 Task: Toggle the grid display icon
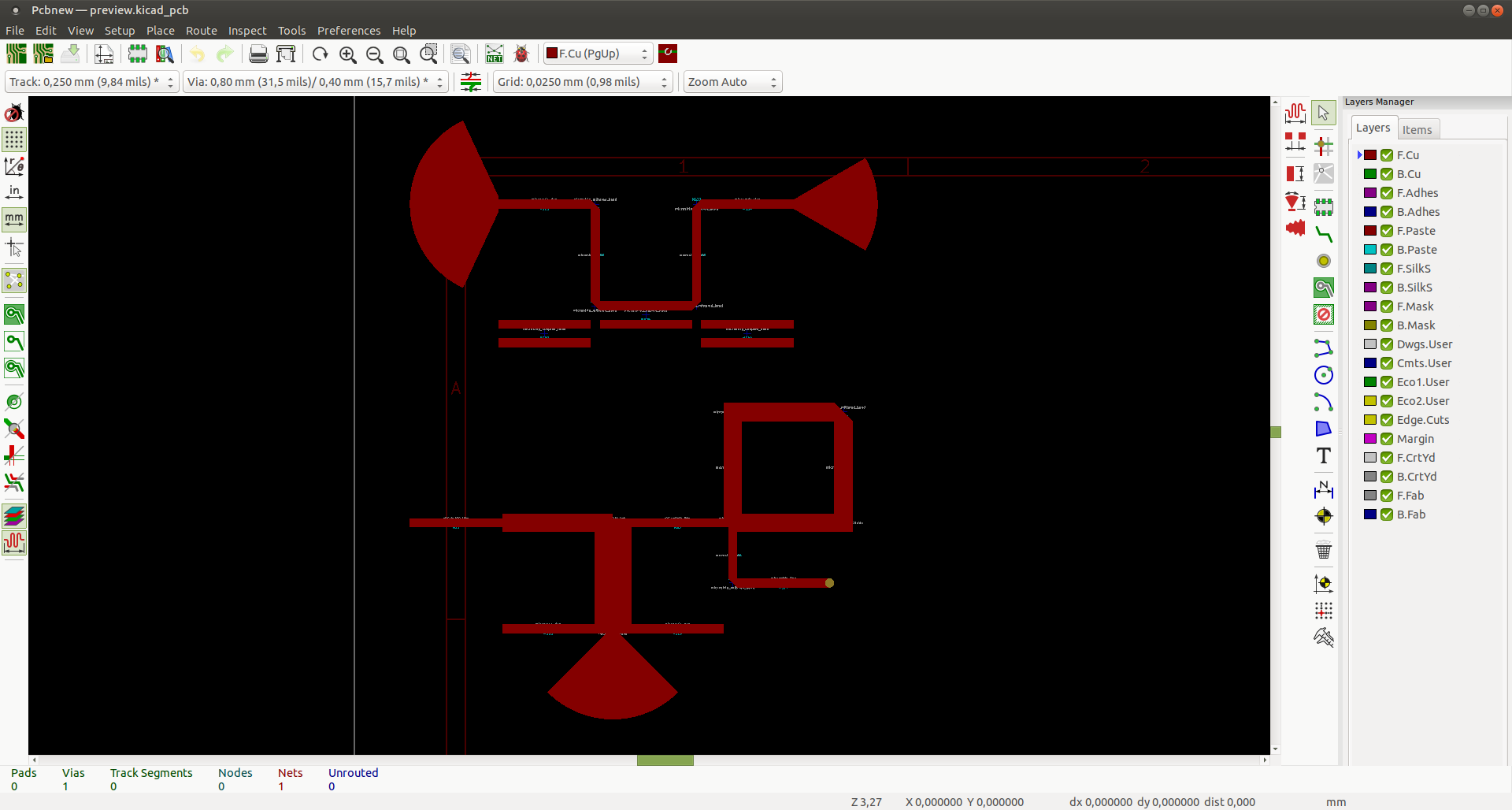coord(14,140)
